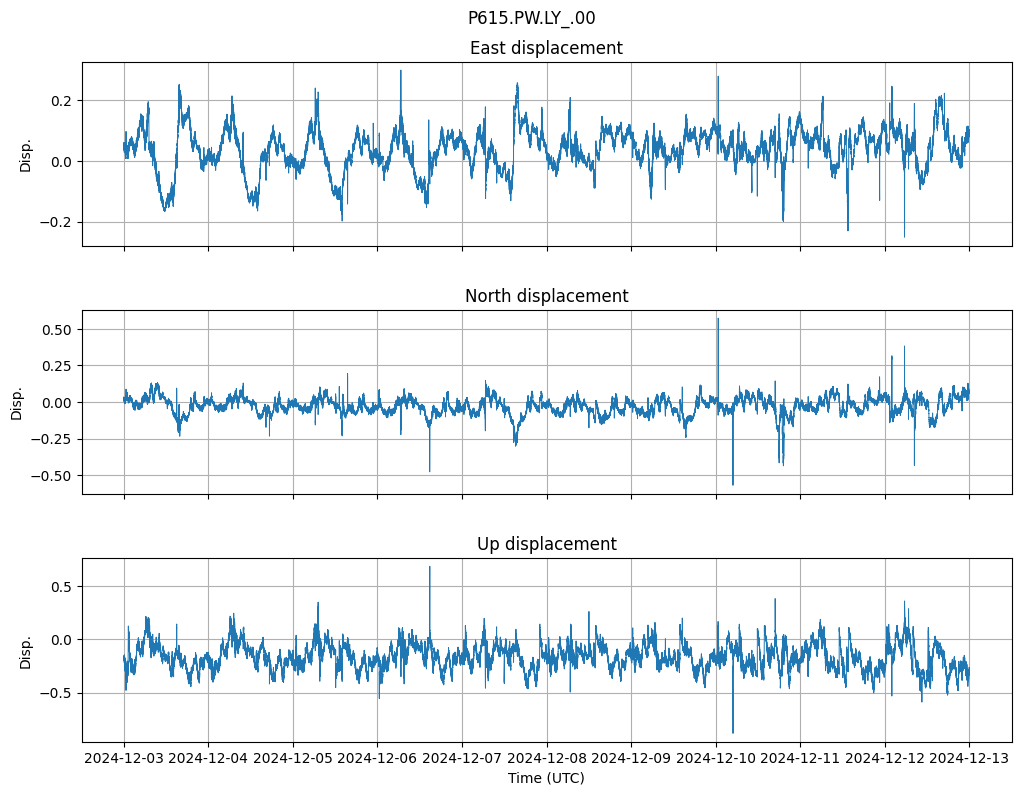This screenshot has width=1021, height=795.
Task: Select the 2024-12-03 date tick label
Action: (x=124, y=758)
